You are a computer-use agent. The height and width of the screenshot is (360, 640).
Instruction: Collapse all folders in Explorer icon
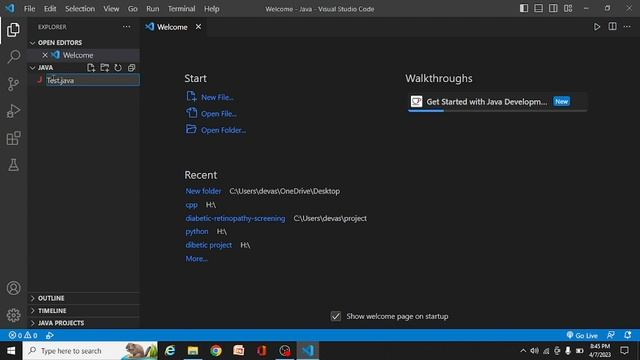click(x=131, y=68)
